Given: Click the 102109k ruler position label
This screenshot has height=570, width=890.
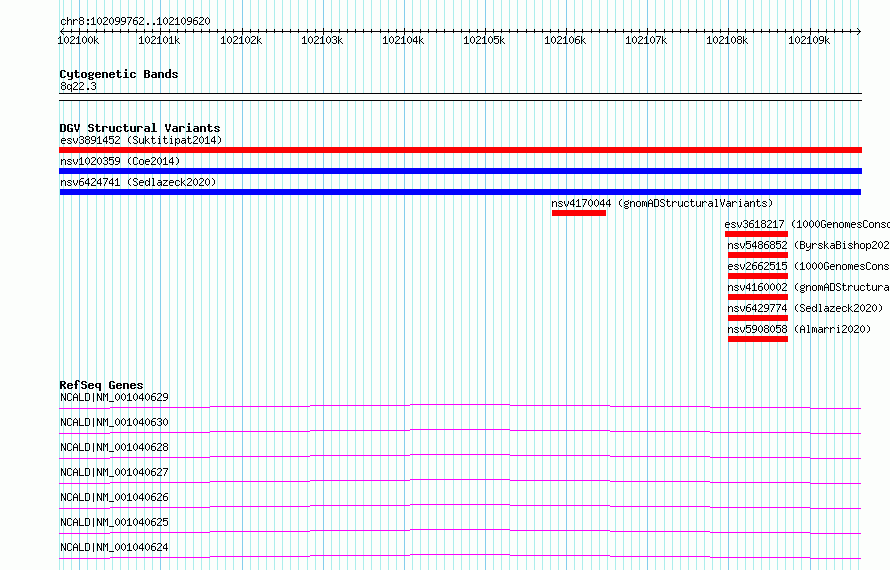Looking at the screenshot, I should [x=809, y=40].
